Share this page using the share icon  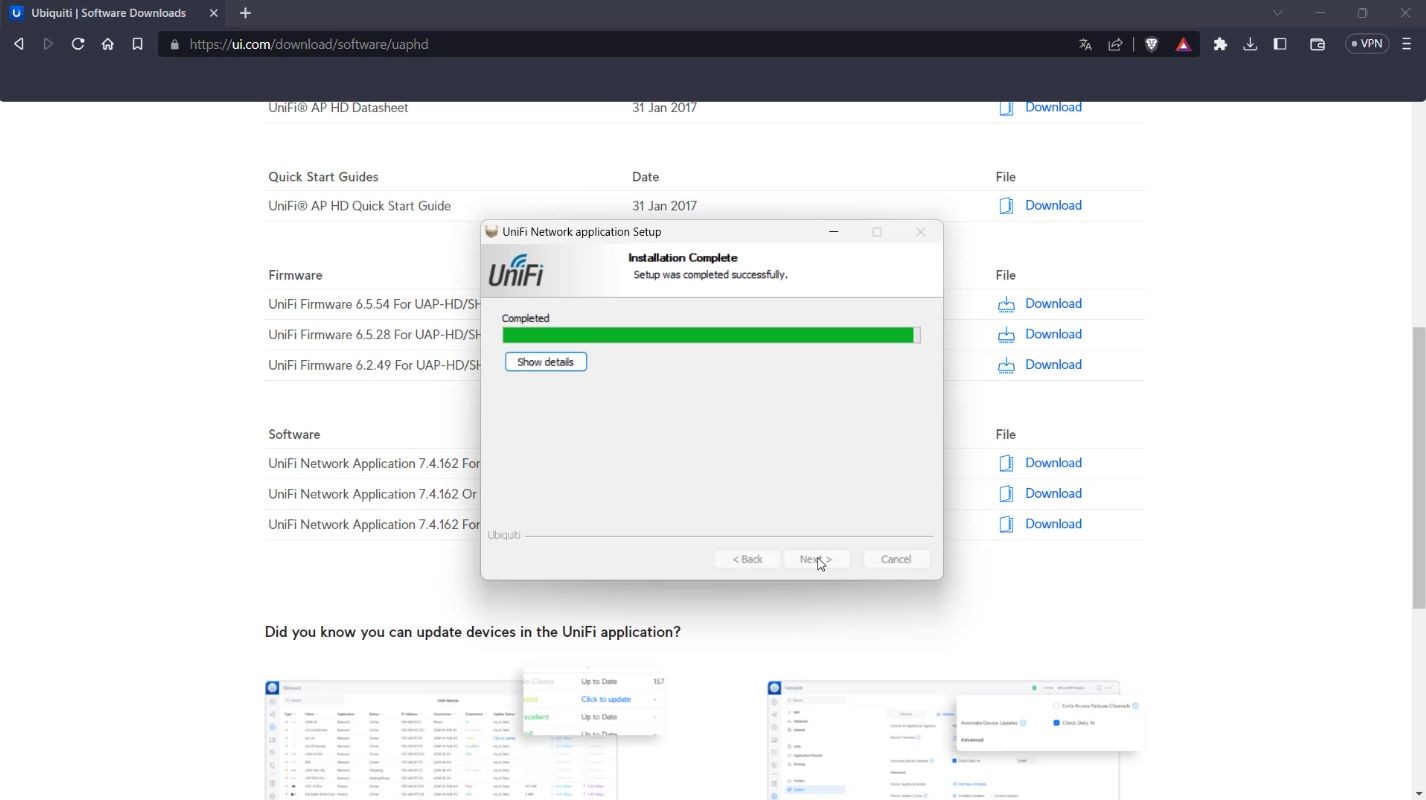click(x=1115, y=44)
